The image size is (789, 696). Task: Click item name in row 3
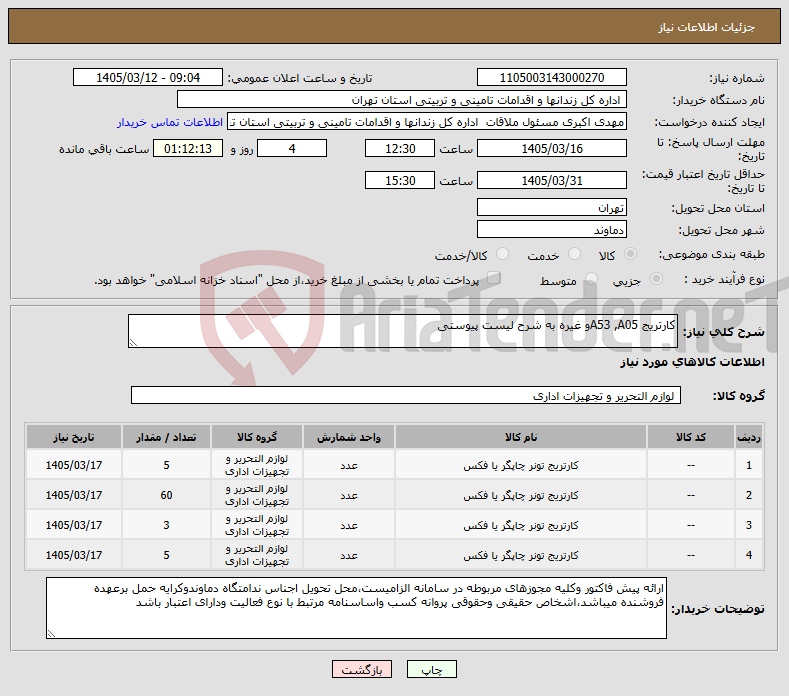521,525
